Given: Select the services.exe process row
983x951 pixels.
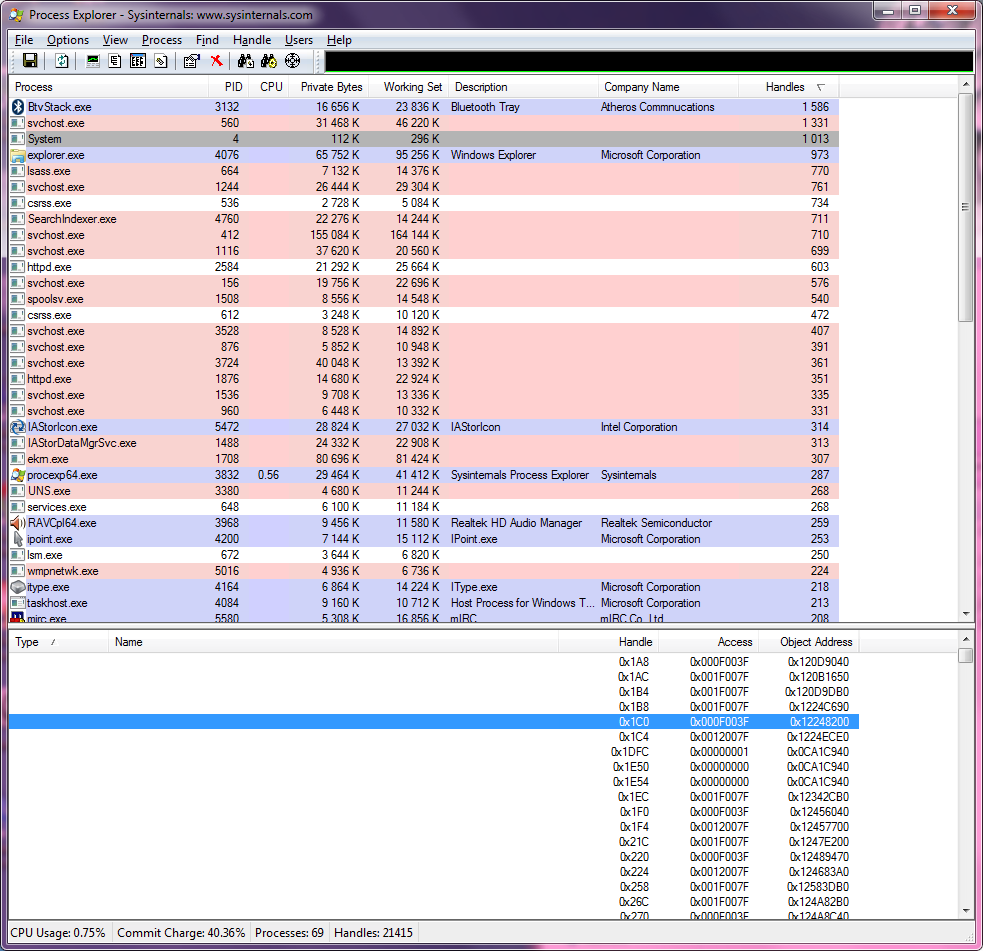Looking at the screenshot, I should tap(424, 507).
